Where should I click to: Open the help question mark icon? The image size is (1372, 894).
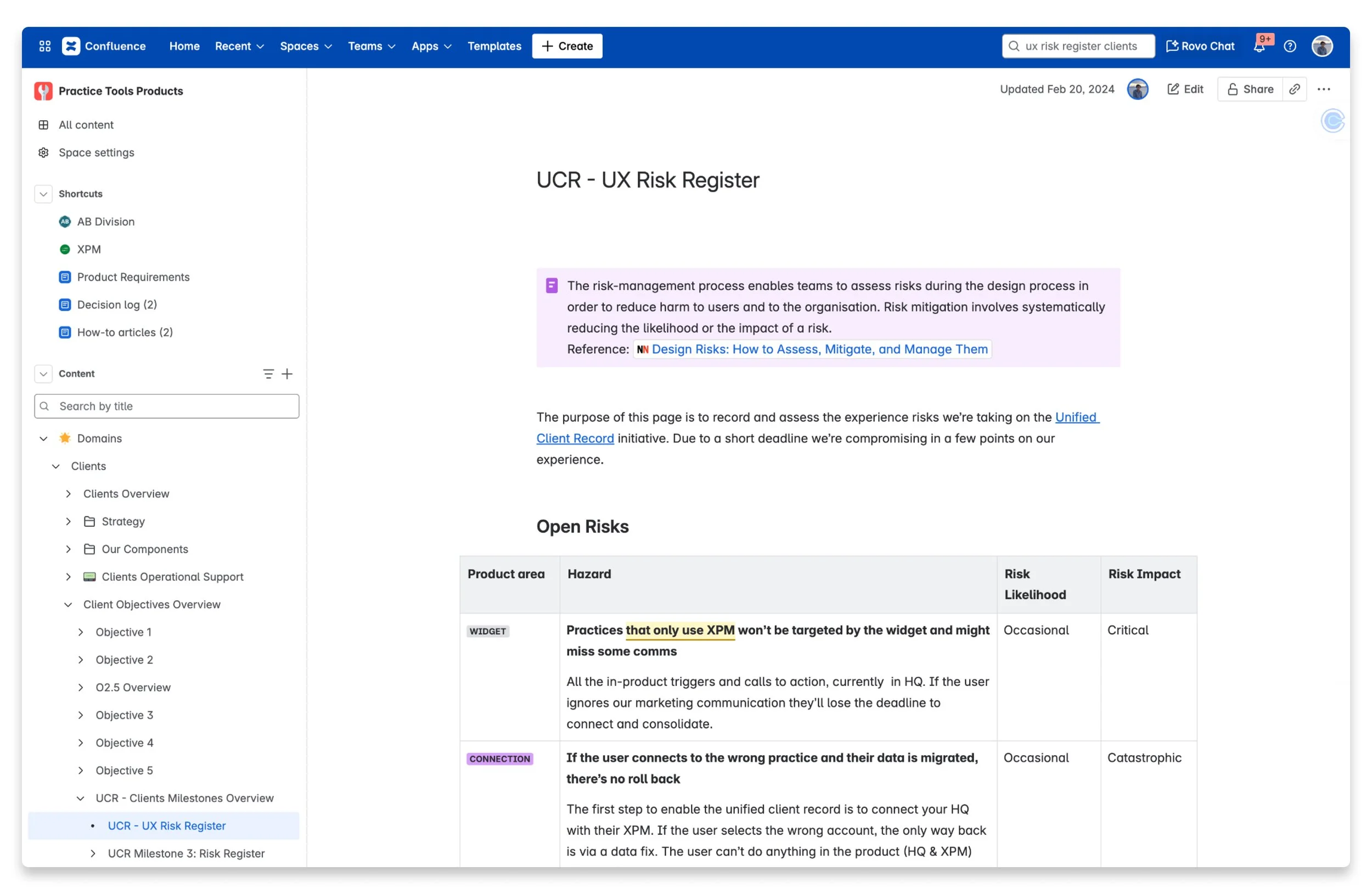(1290, 46)
